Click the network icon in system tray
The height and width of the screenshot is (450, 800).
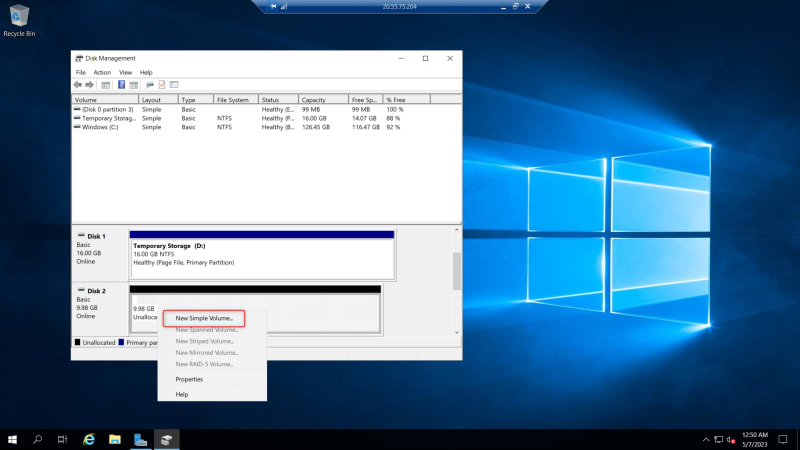coord(718,439)
